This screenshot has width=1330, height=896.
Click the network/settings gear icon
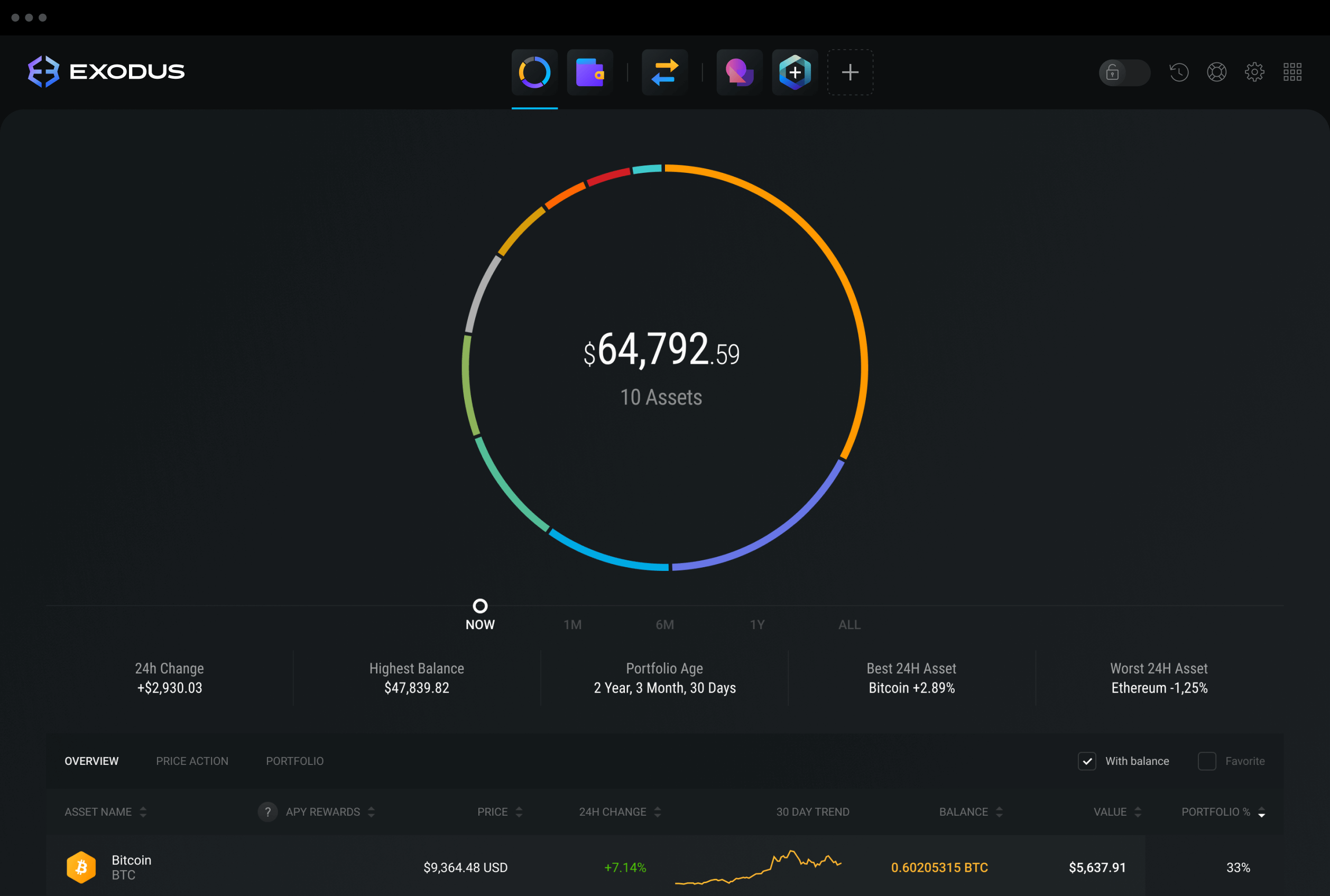(x=1255, y=72)
